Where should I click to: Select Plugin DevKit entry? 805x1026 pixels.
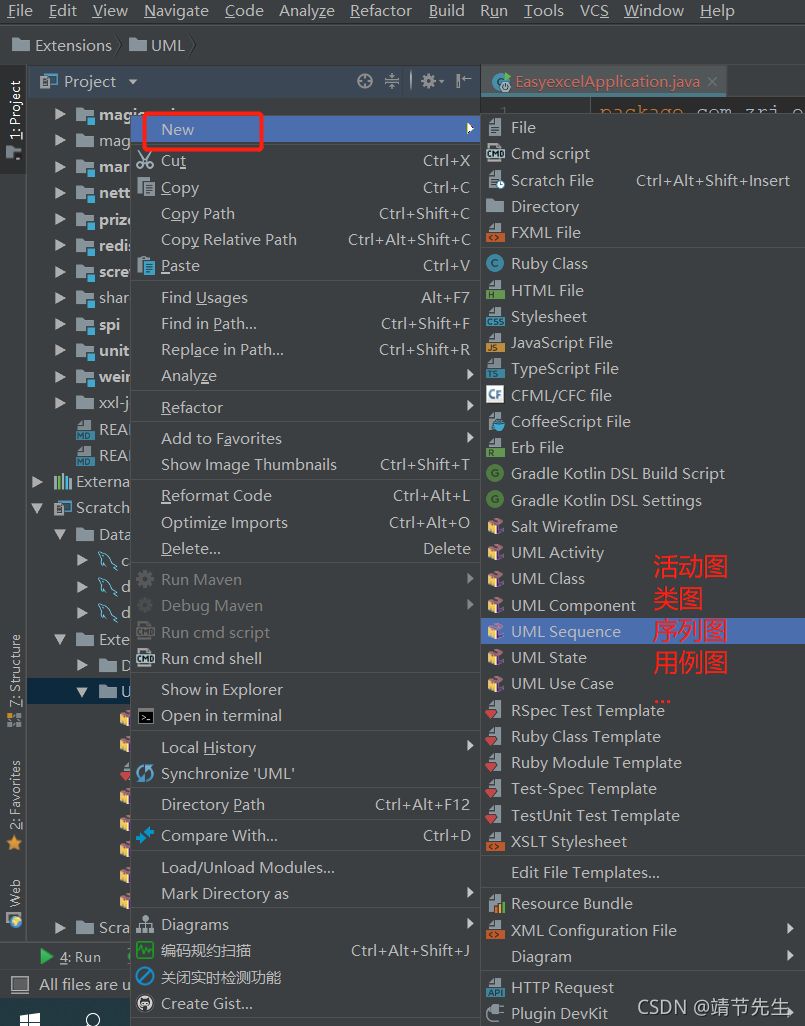click(x=643, y=1014)
